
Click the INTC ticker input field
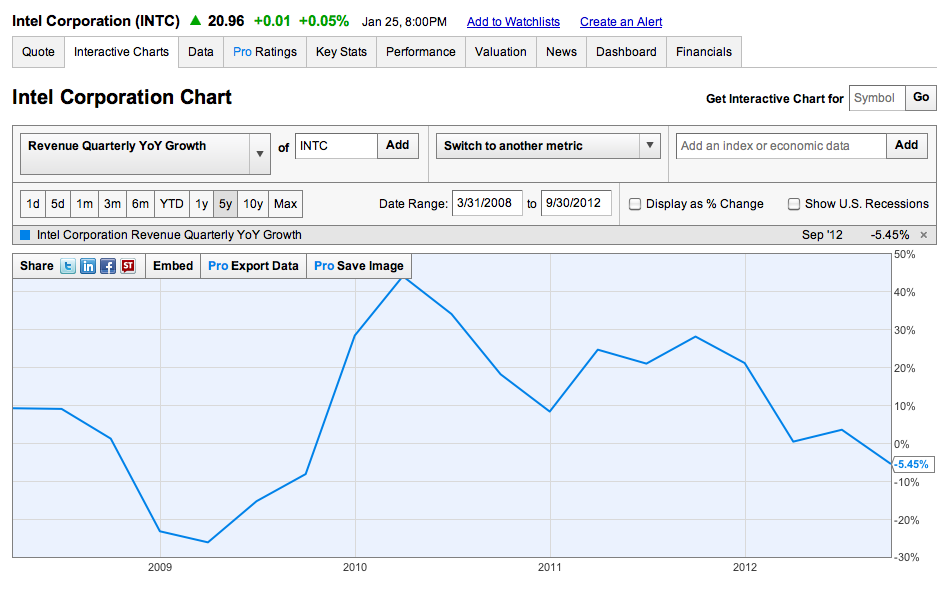336,146
